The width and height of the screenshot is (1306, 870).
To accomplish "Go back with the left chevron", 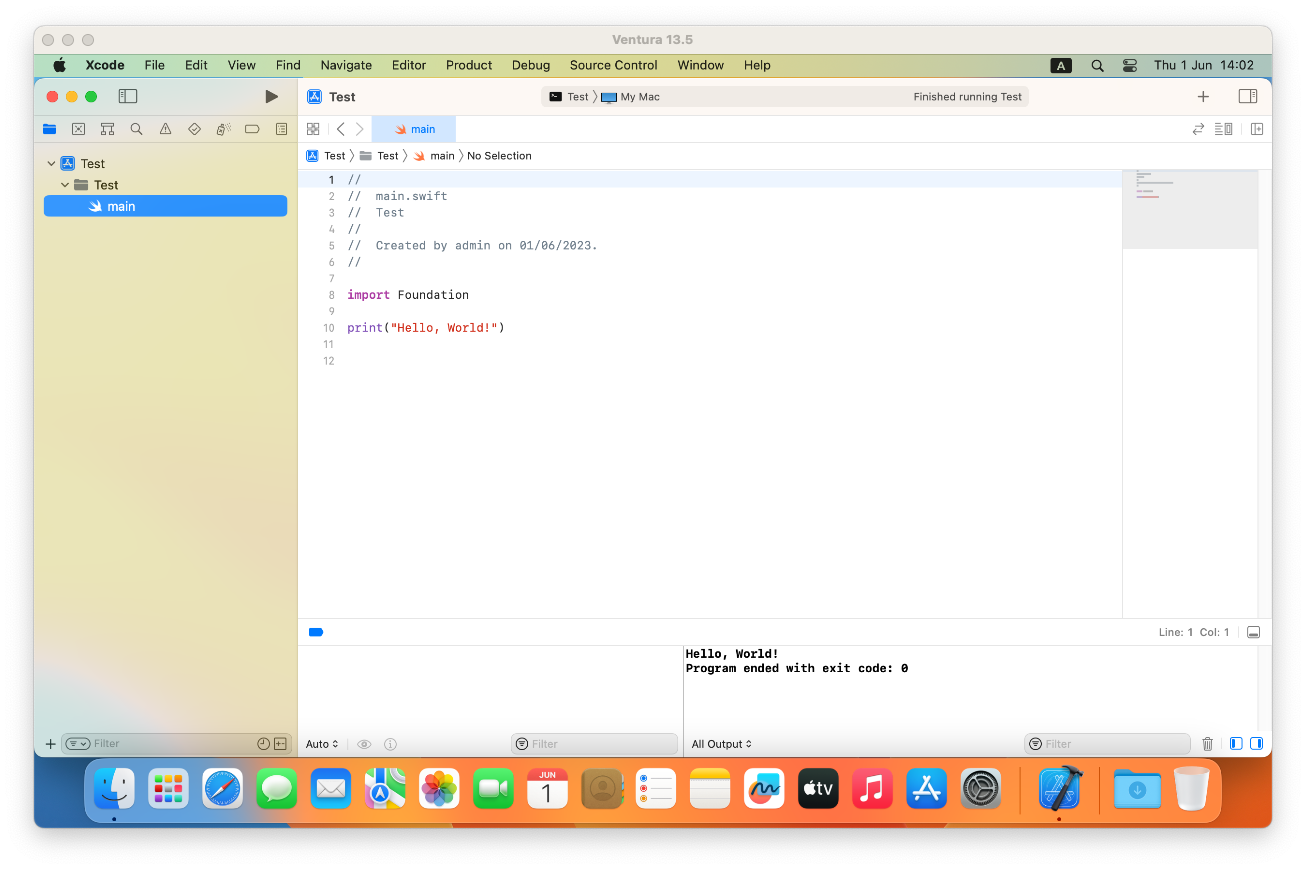I will (340, 129).
